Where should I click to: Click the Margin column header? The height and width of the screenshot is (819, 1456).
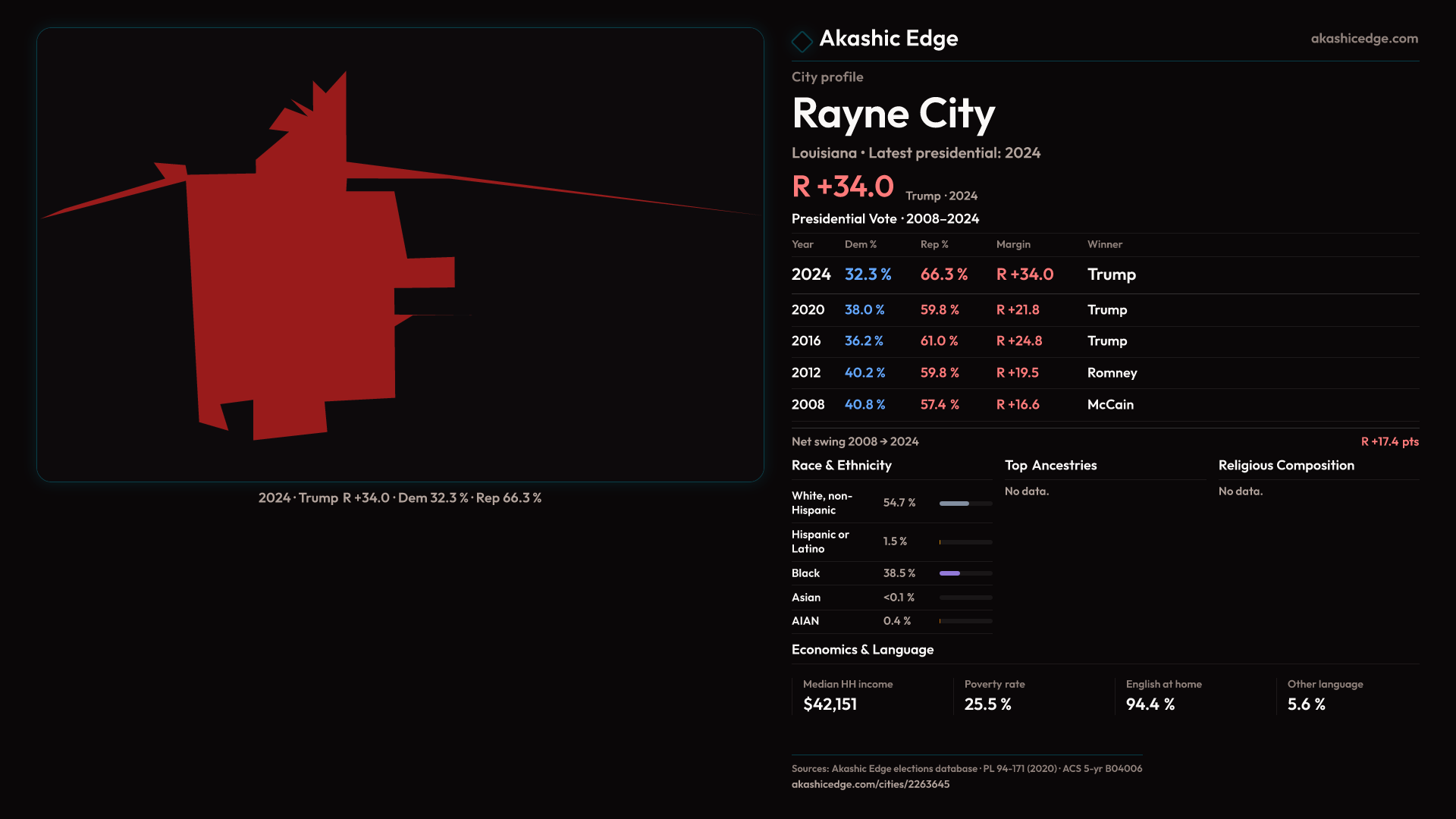point(1013,244)
